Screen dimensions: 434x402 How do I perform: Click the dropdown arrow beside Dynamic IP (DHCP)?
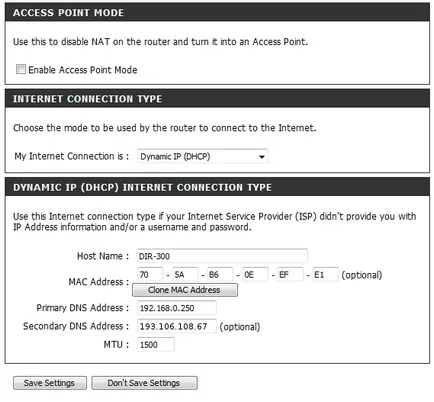(x=262, y=157)
